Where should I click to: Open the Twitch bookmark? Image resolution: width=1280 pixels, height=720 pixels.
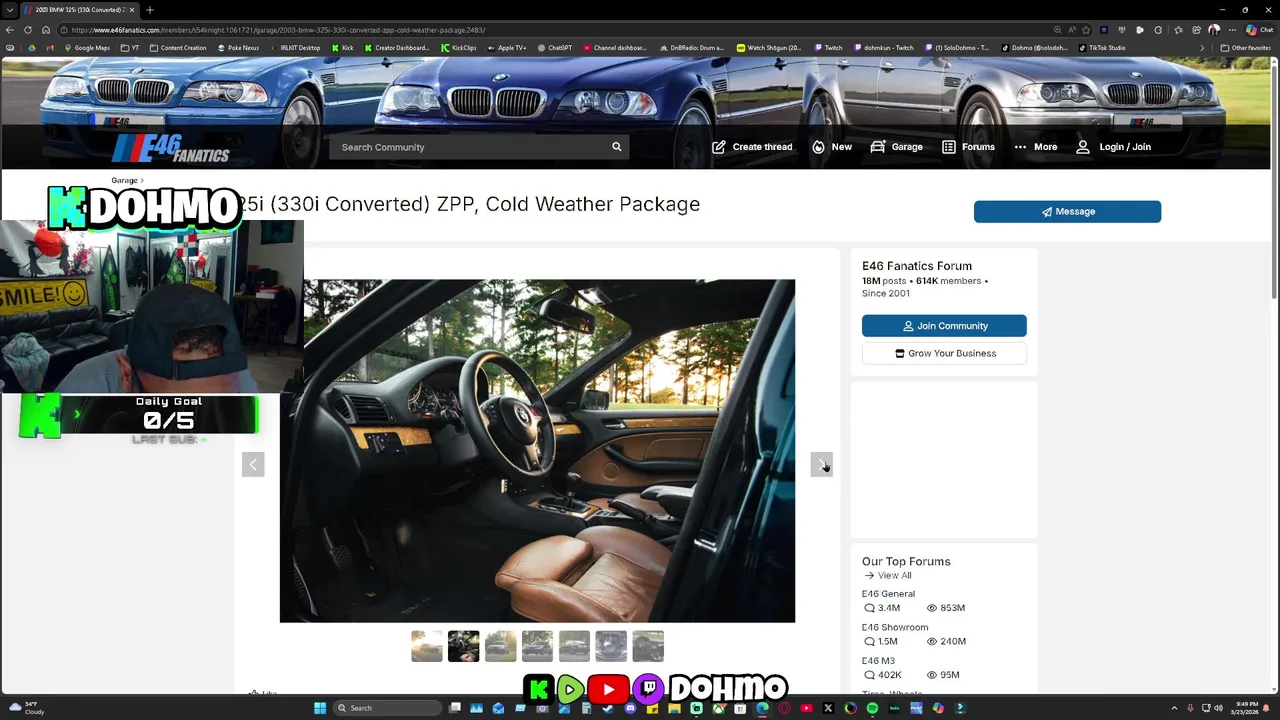828,48
